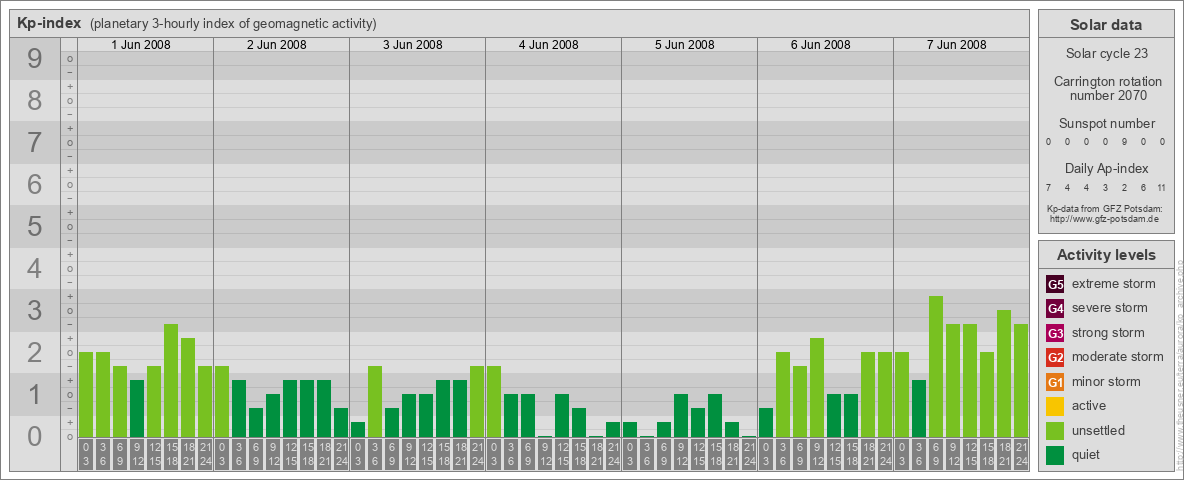Click the Ap-index value 7
Image resolution: width=1184 pixels, height=480 pixels.
coord(1049,187)
